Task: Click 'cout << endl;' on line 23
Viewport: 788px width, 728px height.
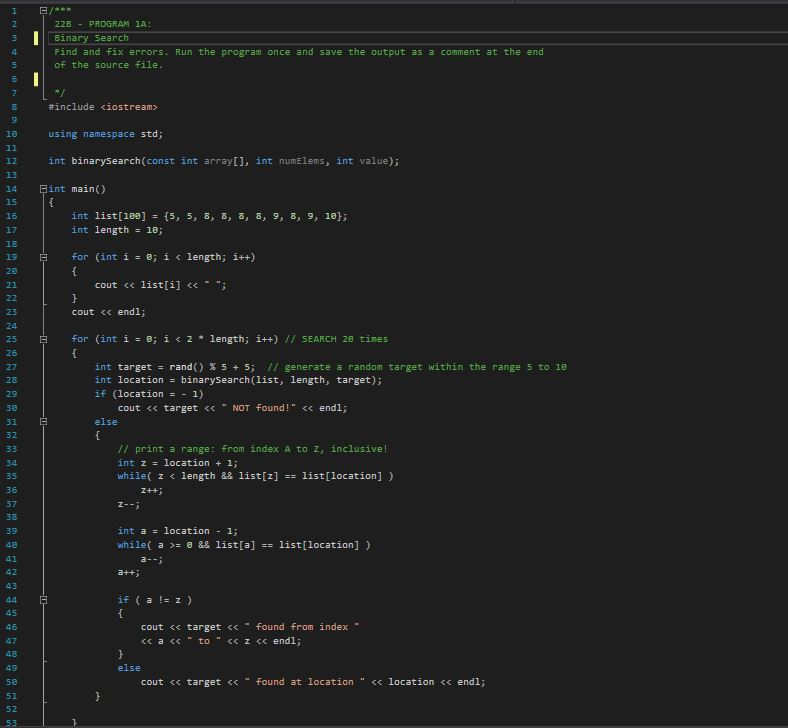Action: (x=109, y=312)
